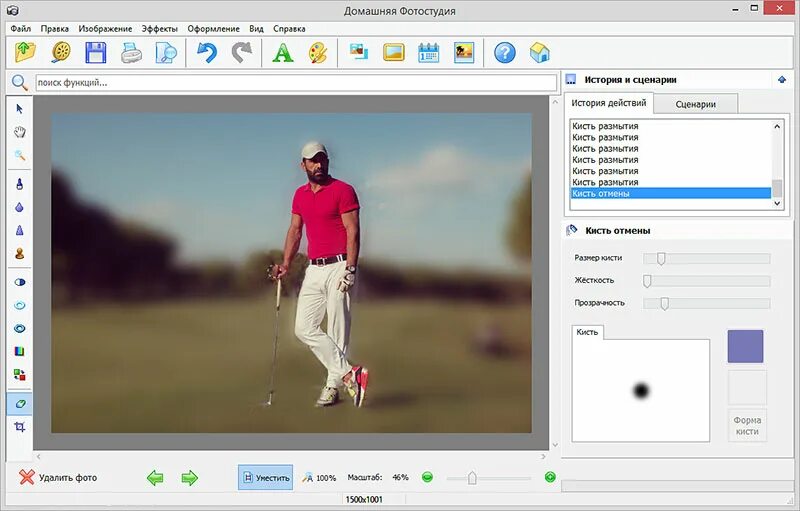Click the Размер кисти slider
The image size is (800, 511).
pyautogui.click(x=707, y=259)
